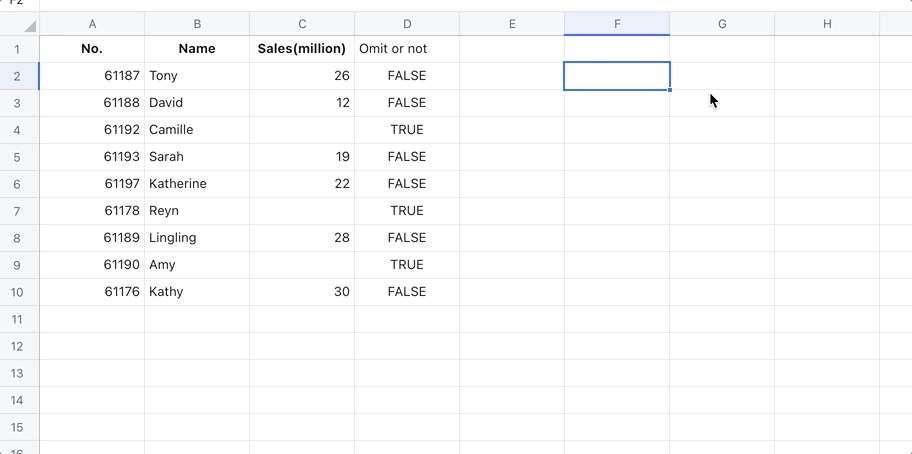The width and height of the screenshot is (912, 454).
Task: Click the 'Omit or not' header cell
Action: pos(393,49)
